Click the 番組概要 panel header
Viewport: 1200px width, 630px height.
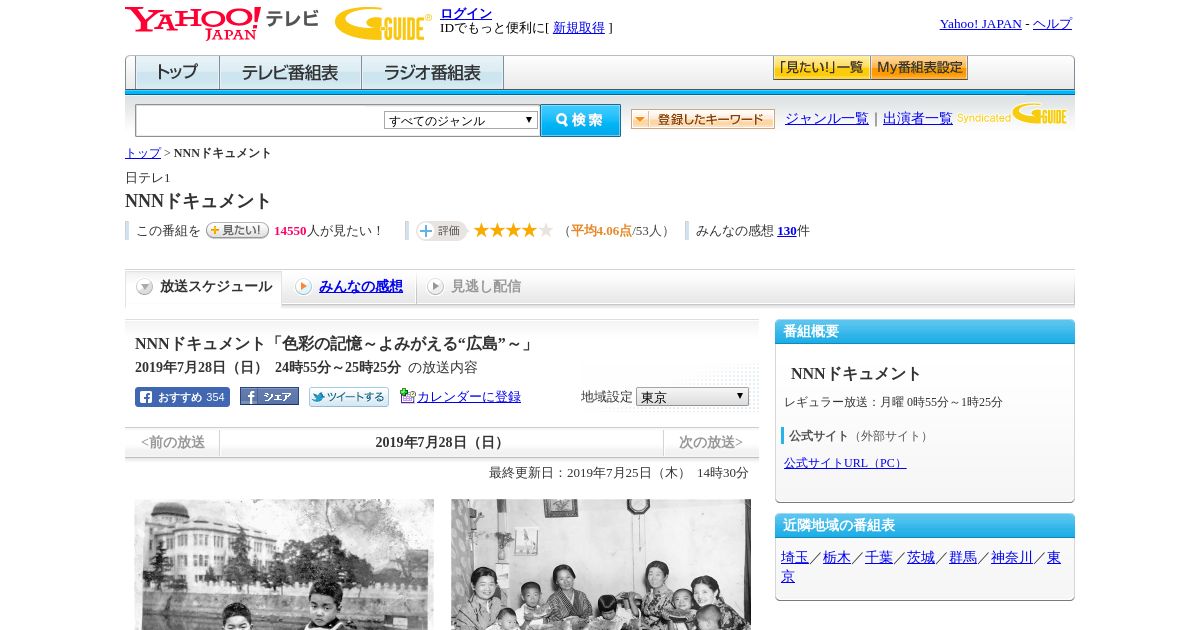[925, 332]
